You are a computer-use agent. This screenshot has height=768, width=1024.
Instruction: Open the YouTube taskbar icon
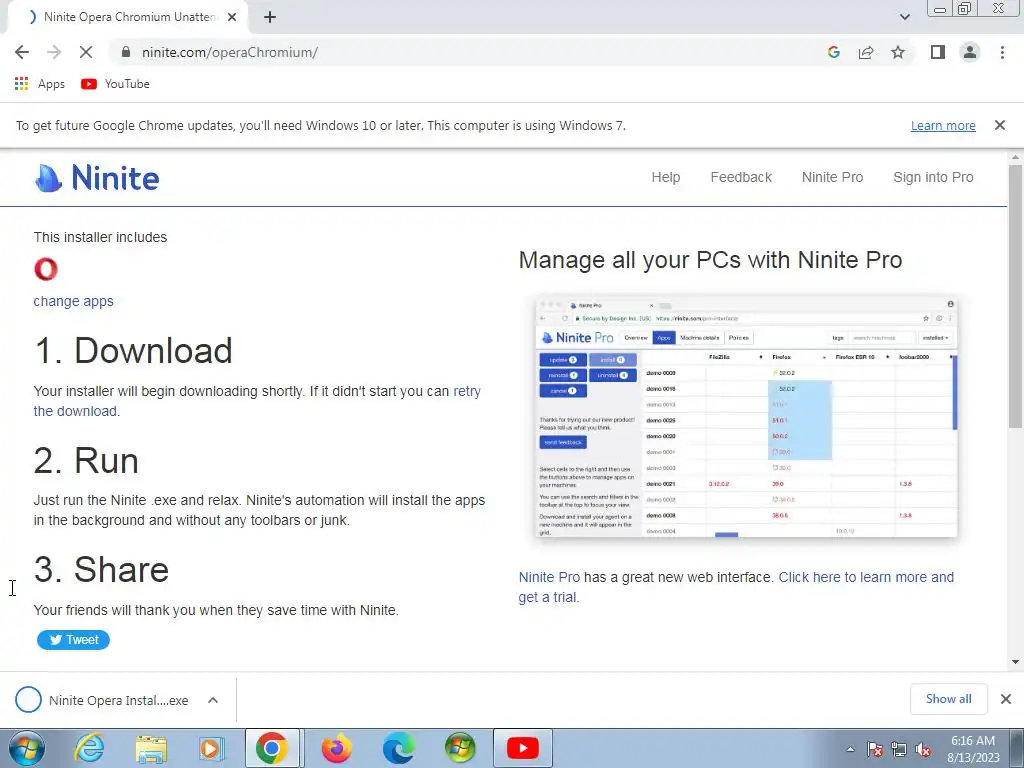tap(522, 748)
